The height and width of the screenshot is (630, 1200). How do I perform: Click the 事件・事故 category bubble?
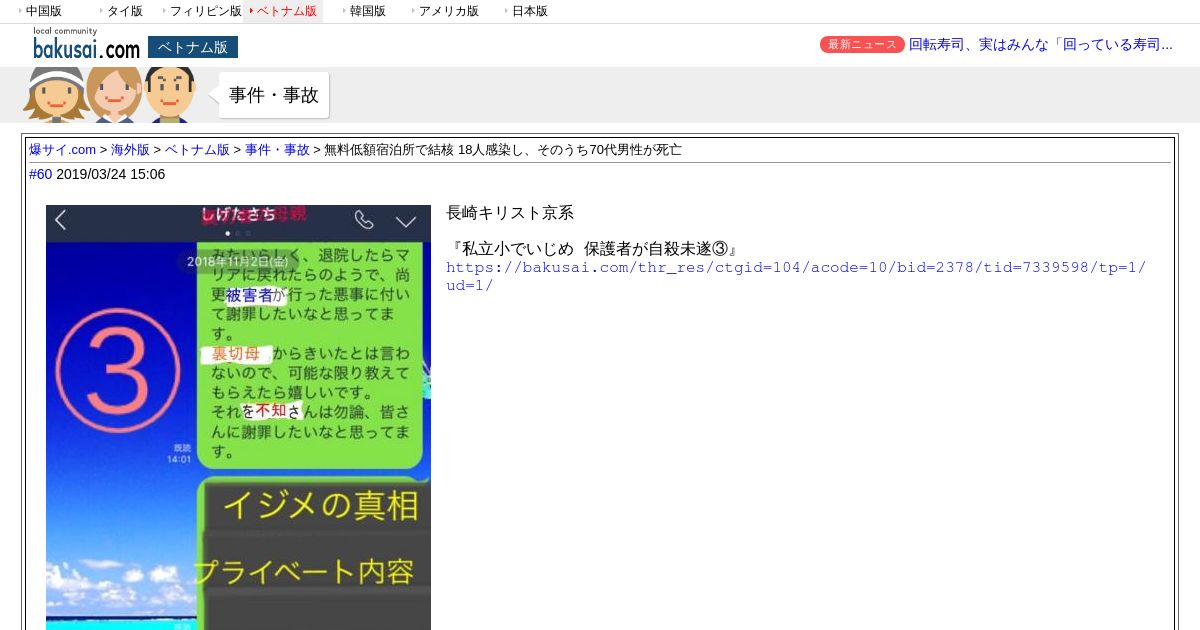point(274,95)
